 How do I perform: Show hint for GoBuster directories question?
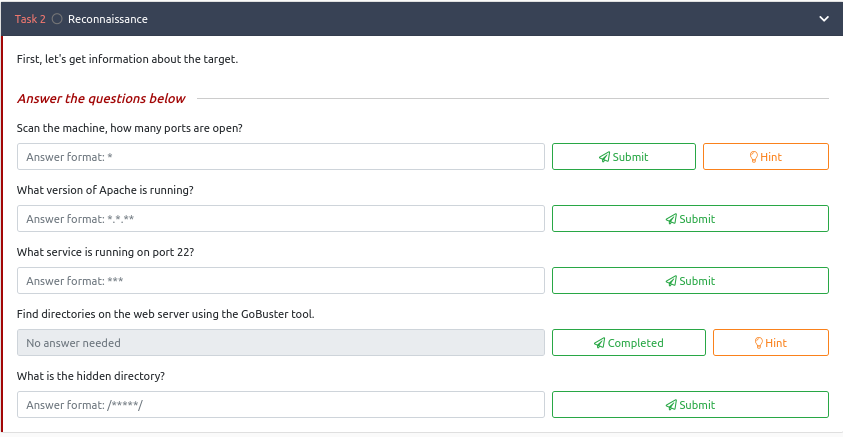[x=771, y=342]
